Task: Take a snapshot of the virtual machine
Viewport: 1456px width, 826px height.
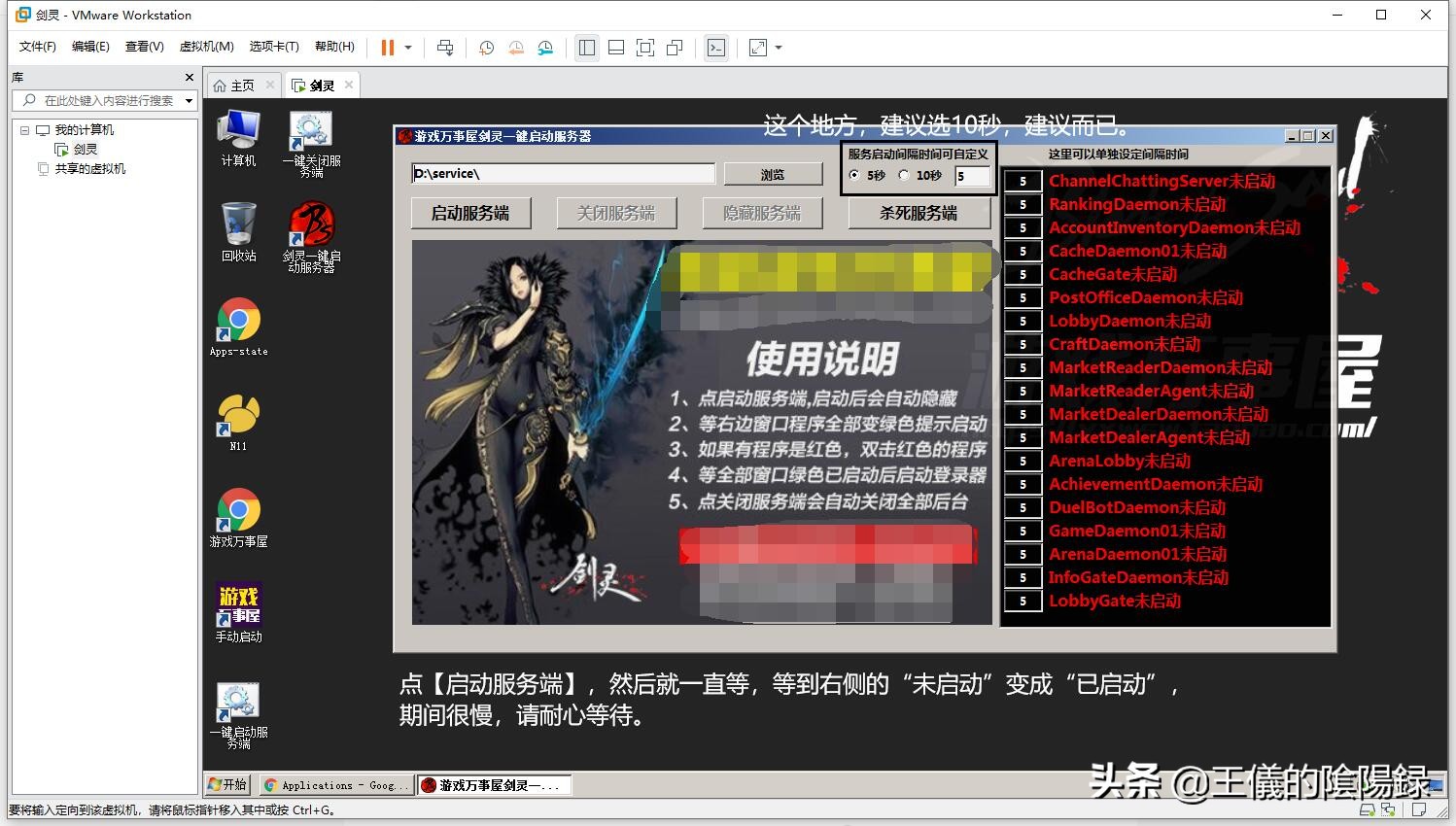Action: [x=487, y=48]
